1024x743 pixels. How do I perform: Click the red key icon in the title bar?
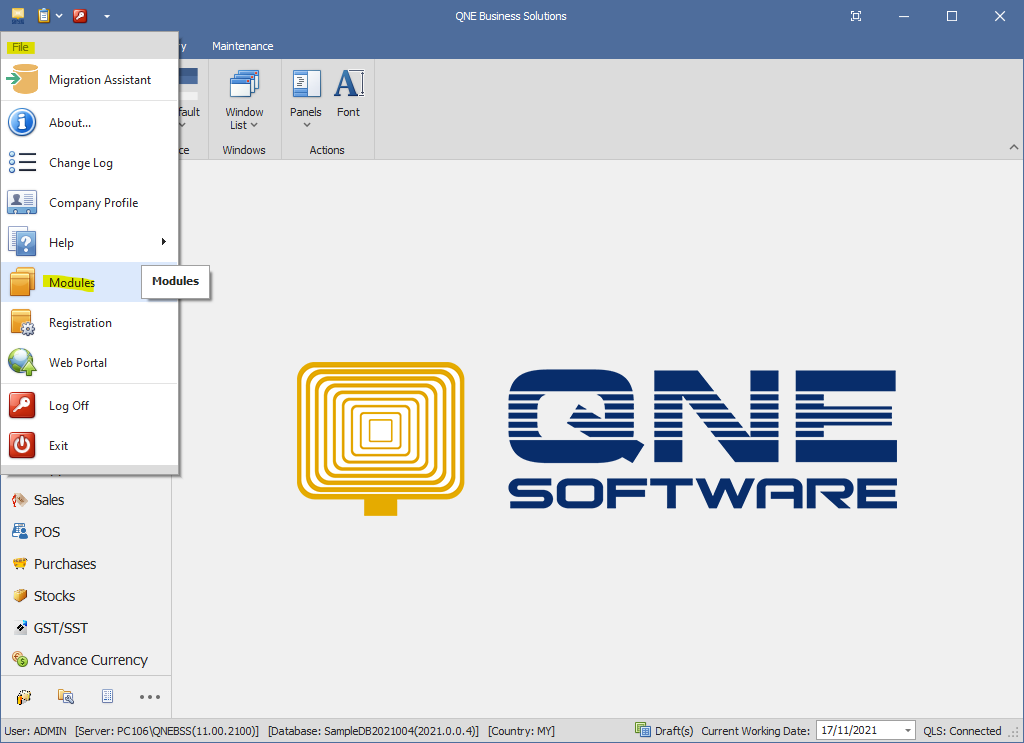[80, 16]
